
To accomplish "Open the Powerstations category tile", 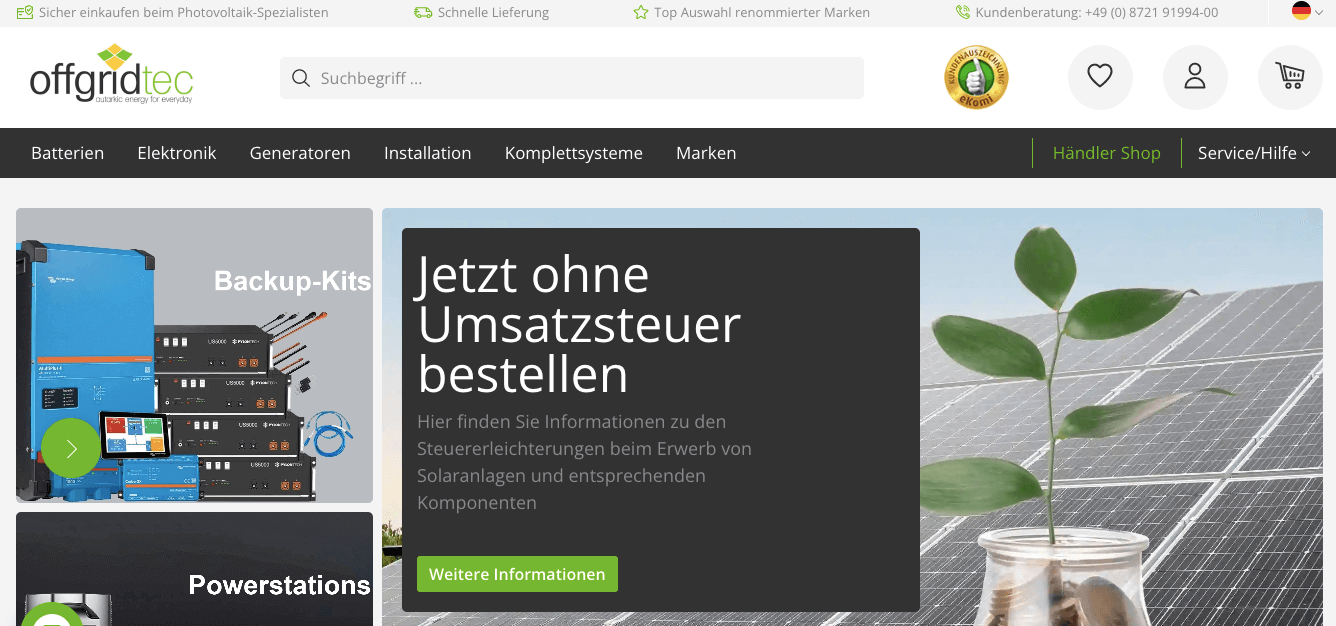I will pyautogui.click(x=194, y=569).
